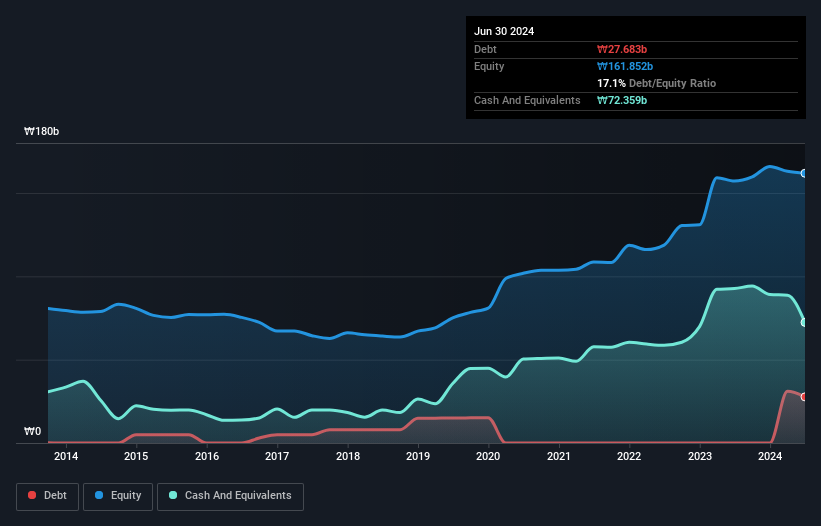This screenshot has height=526, width=821.
Task: Click the Cash endpoint marker on chart
Action: coord(804,322)
